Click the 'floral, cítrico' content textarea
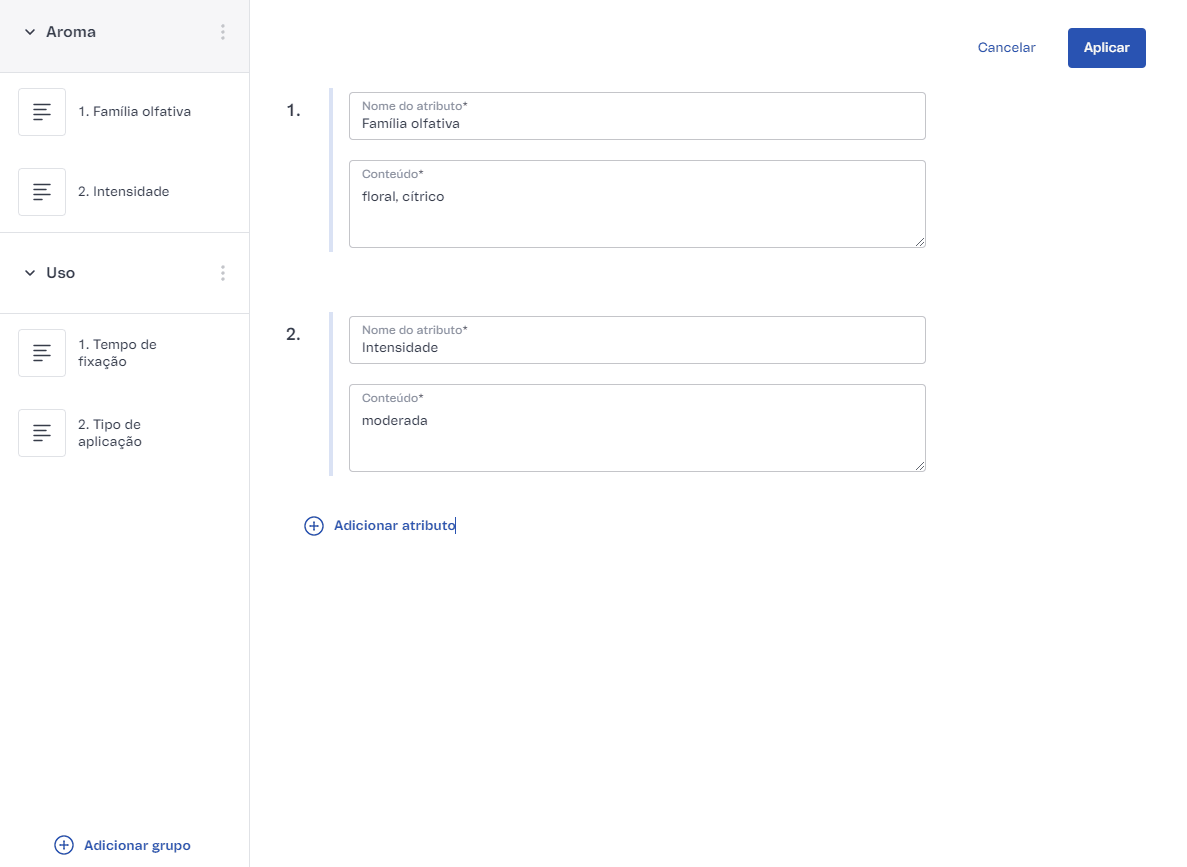This screenshot has width=1187, height=867. 637,210
